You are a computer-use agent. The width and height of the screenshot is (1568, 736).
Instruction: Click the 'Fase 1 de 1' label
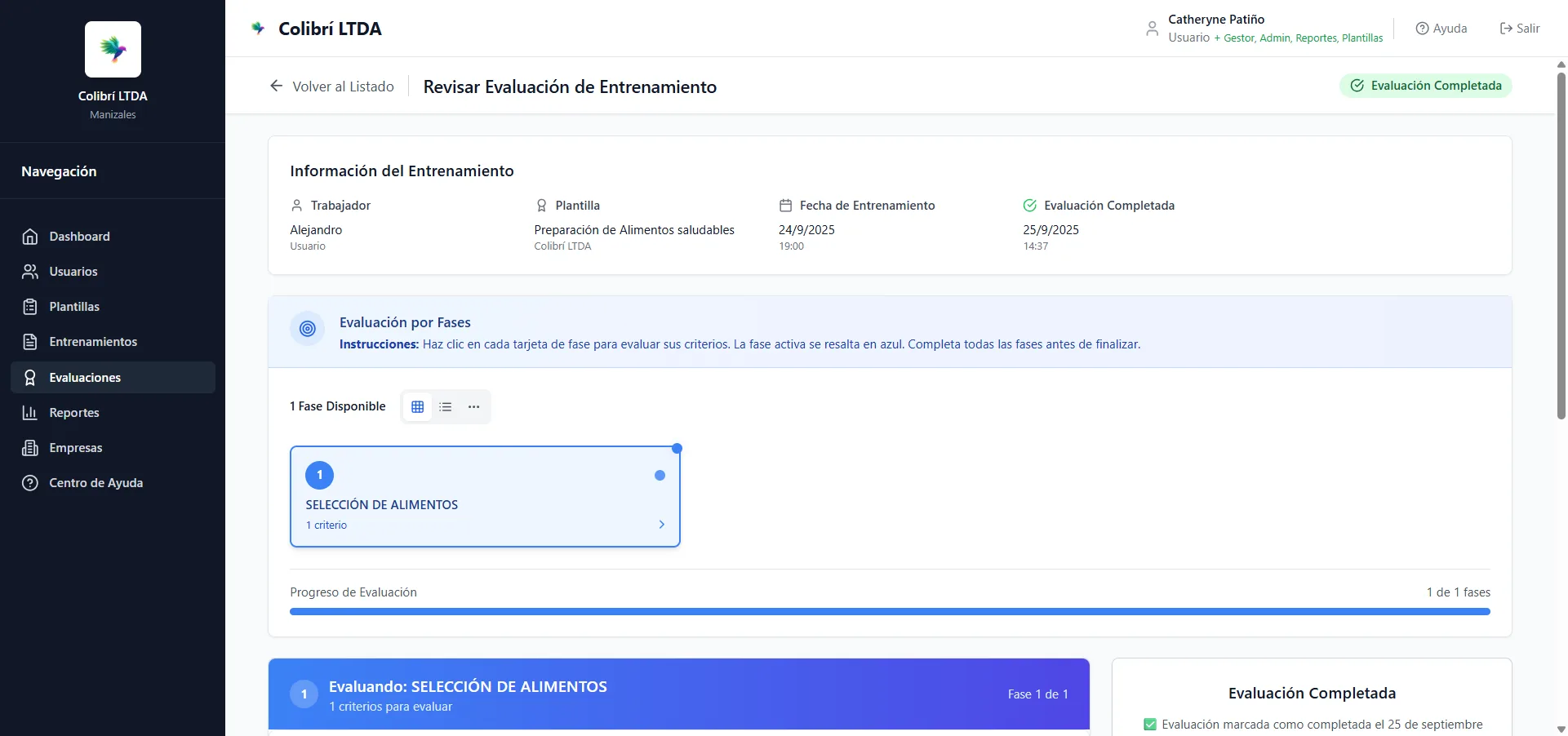(1037, 694)
